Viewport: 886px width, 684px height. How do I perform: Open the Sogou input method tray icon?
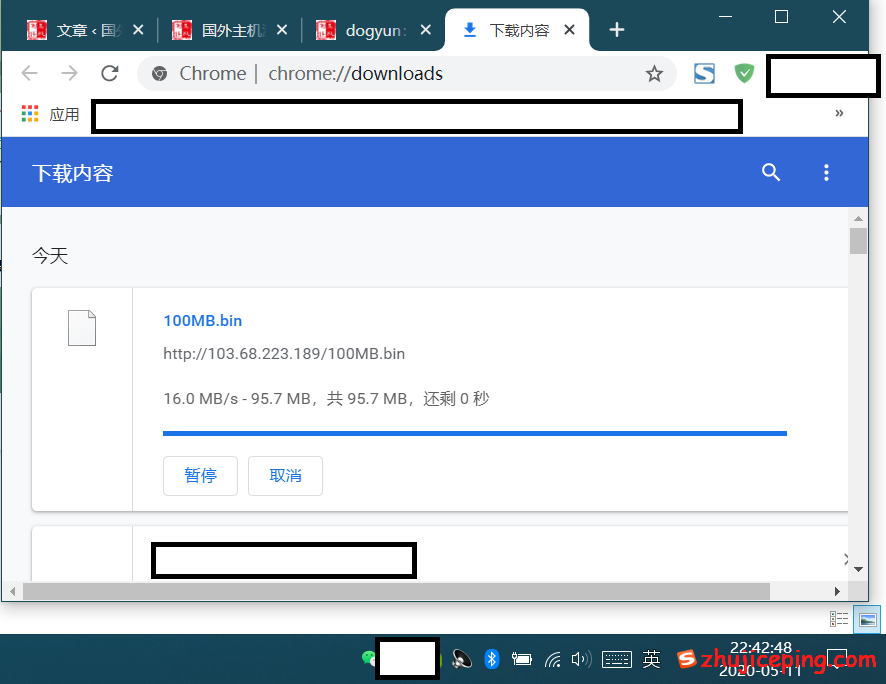(x=687, y=659)
